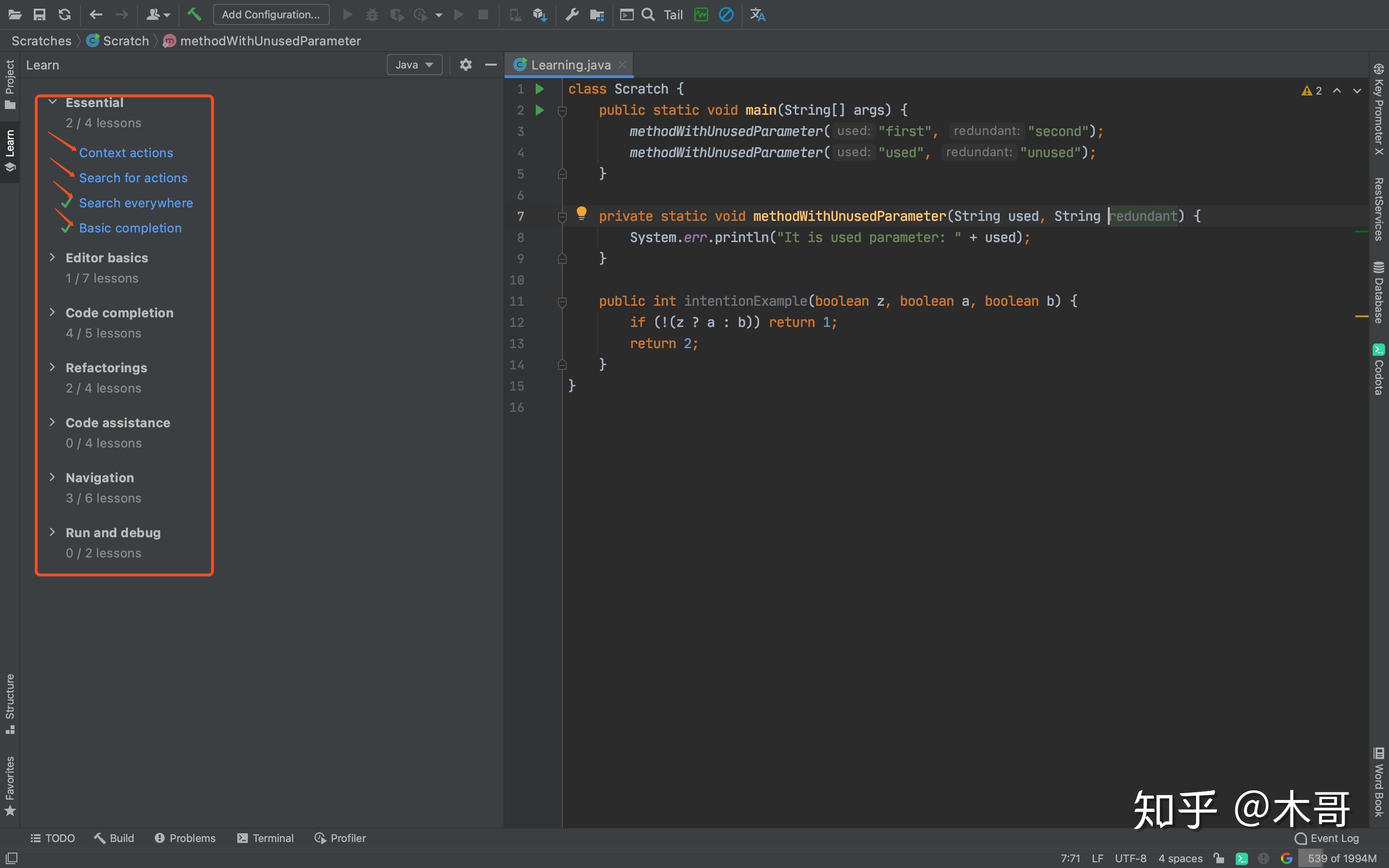Screen dimensions: 1389x868
Task: Open the Key Promoter X side tab
Action: point(1379,109)
